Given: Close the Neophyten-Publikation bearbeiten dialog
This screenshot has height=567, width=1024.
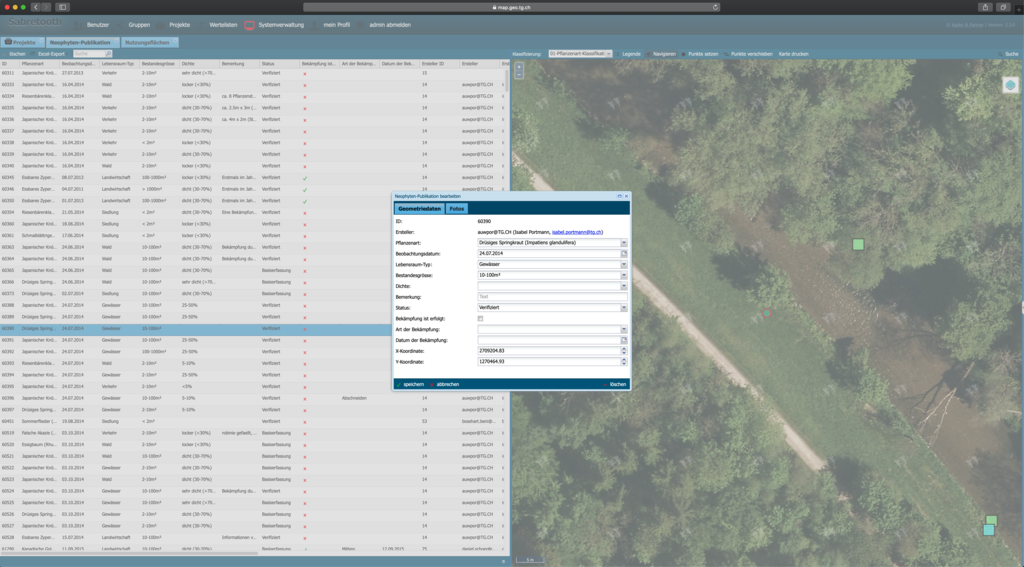Looking at the screenshot, I should (x=626, y=196).
